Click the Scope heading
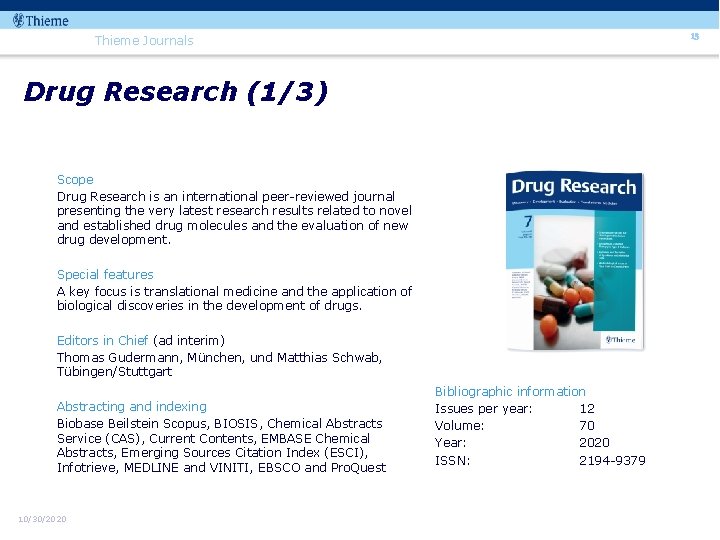Viewport: 720px width, 540px height. (x=75, y=180)
